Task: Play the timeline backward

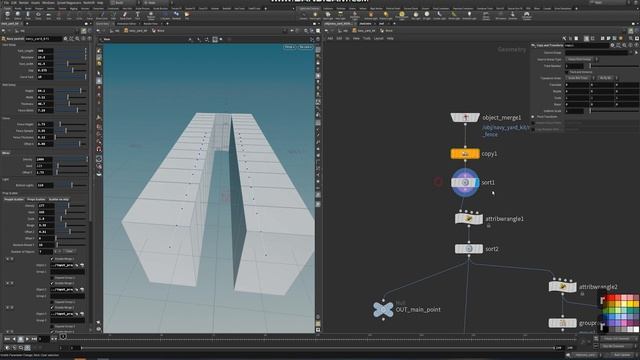Action: click(x=14, y=339)
